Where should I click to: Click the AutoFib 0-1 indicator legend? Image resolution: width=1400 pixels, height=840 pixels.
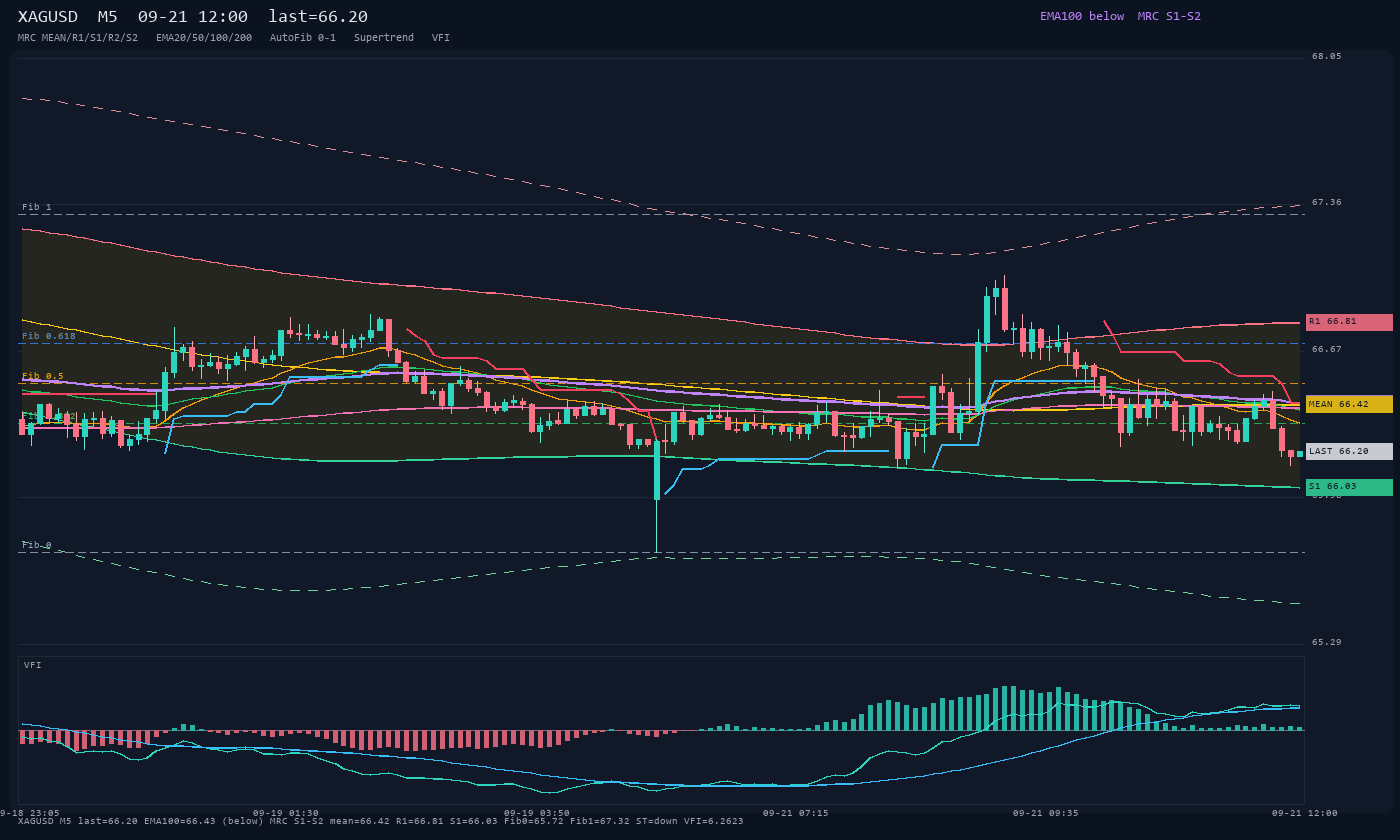pos(303,38)
